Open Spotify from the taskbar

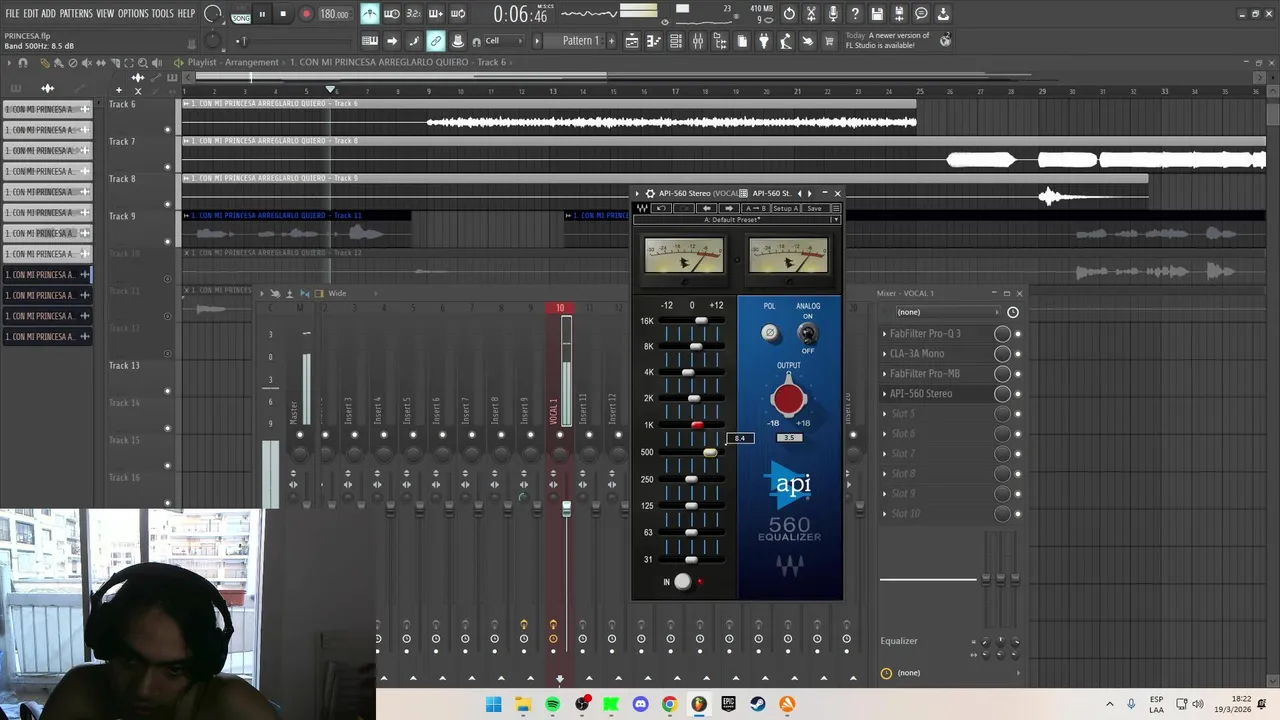(552, 704)
